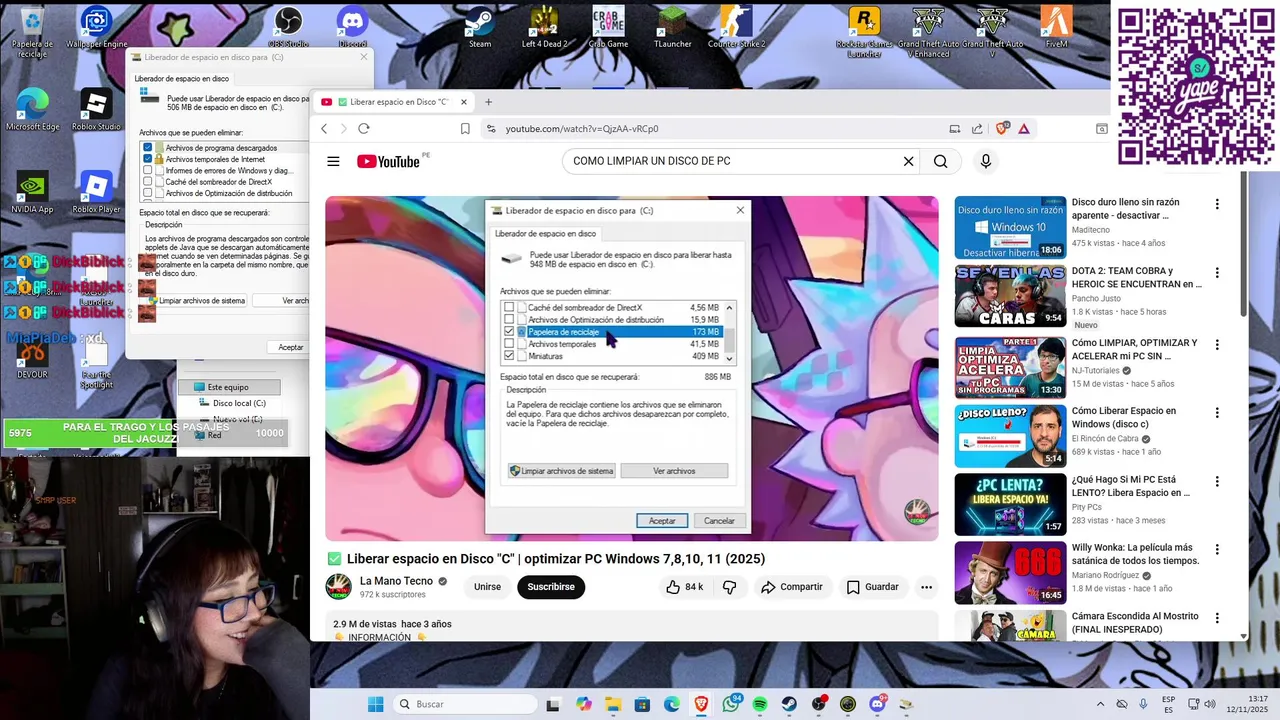
Task: Uncheck Archivos de programa descargados checkbox
Action: point(148,148)
